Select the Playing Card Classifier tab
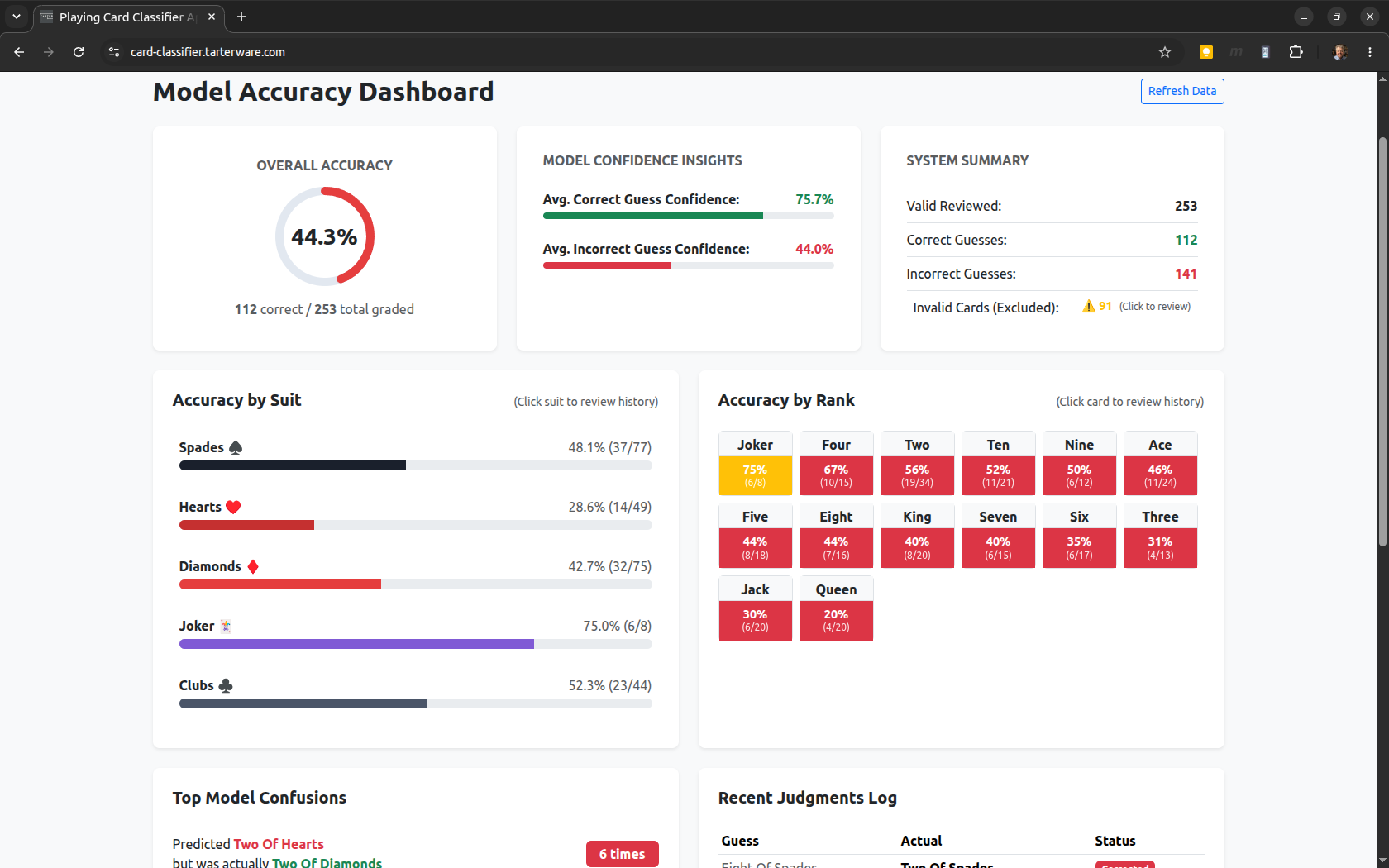This screenshot has height=868, width=1389. pos(128,17)
